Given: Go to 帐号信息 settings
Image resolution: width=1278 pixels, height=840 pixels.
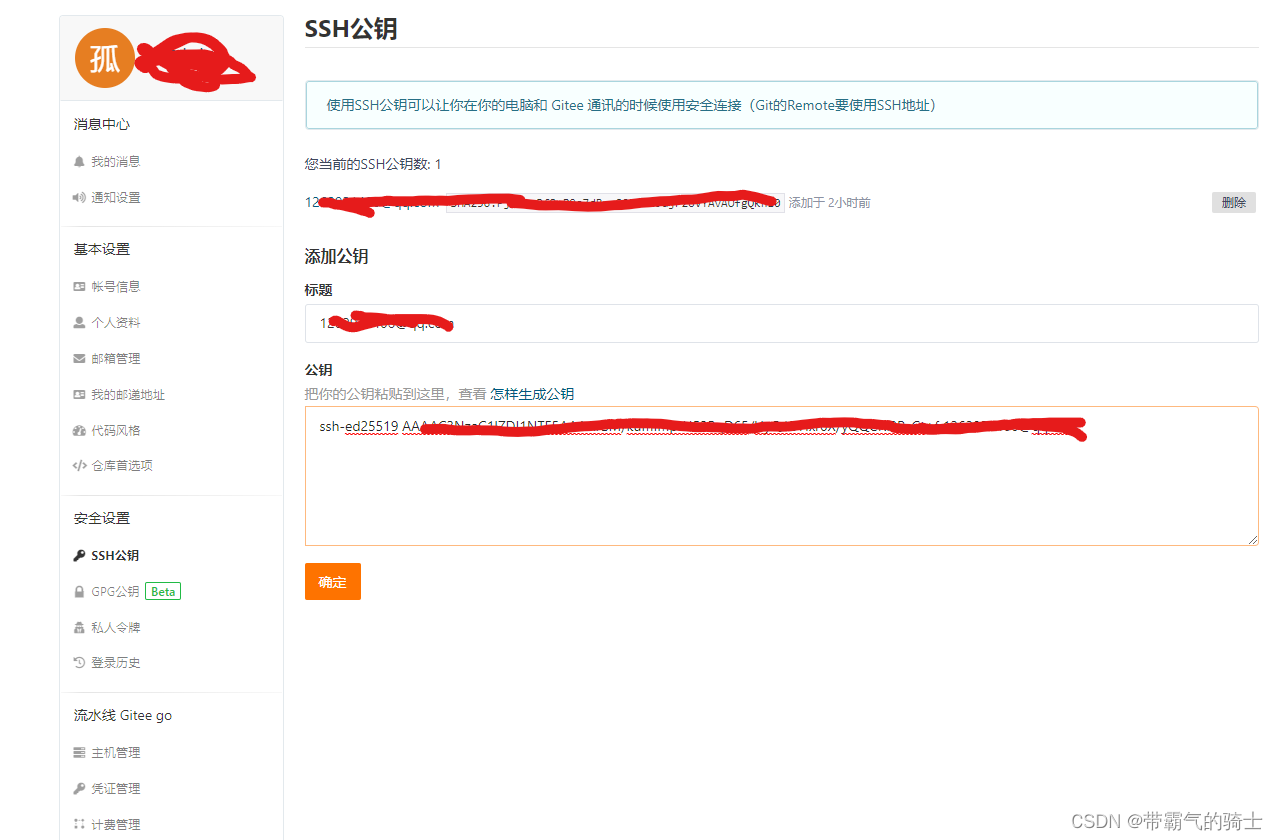Looking at the screenshot, I should click(x=115, y=286).
